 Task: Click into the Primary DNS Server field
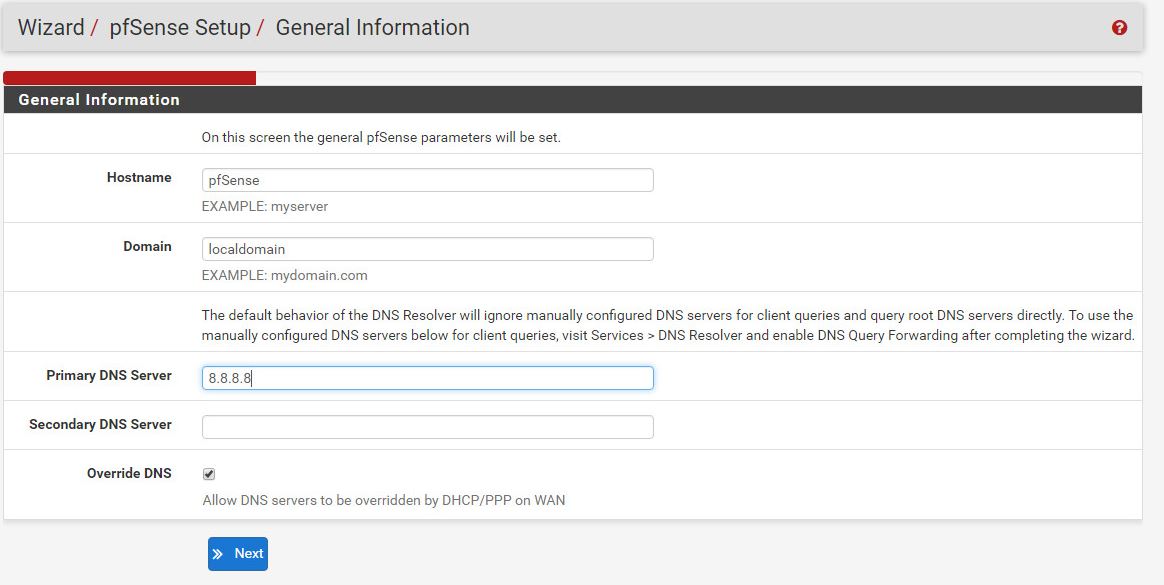coord(428,379)
